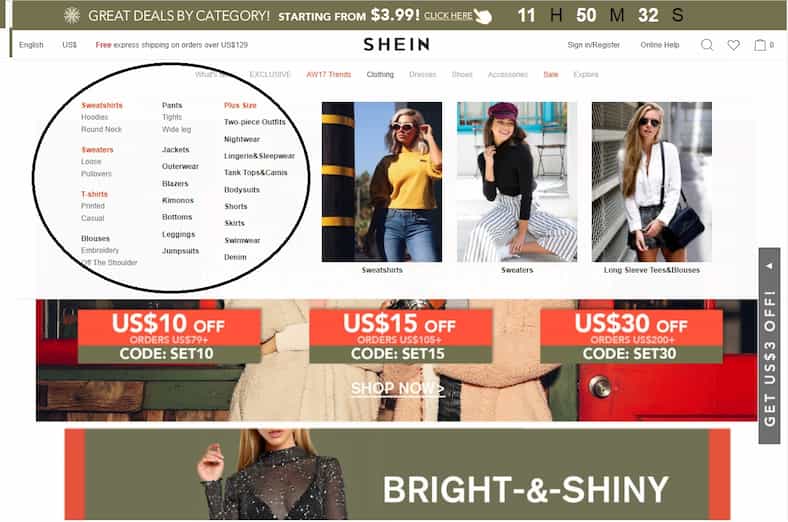
Task: Open the AW17 Trends tab
Action: click(x=329, y=74)
